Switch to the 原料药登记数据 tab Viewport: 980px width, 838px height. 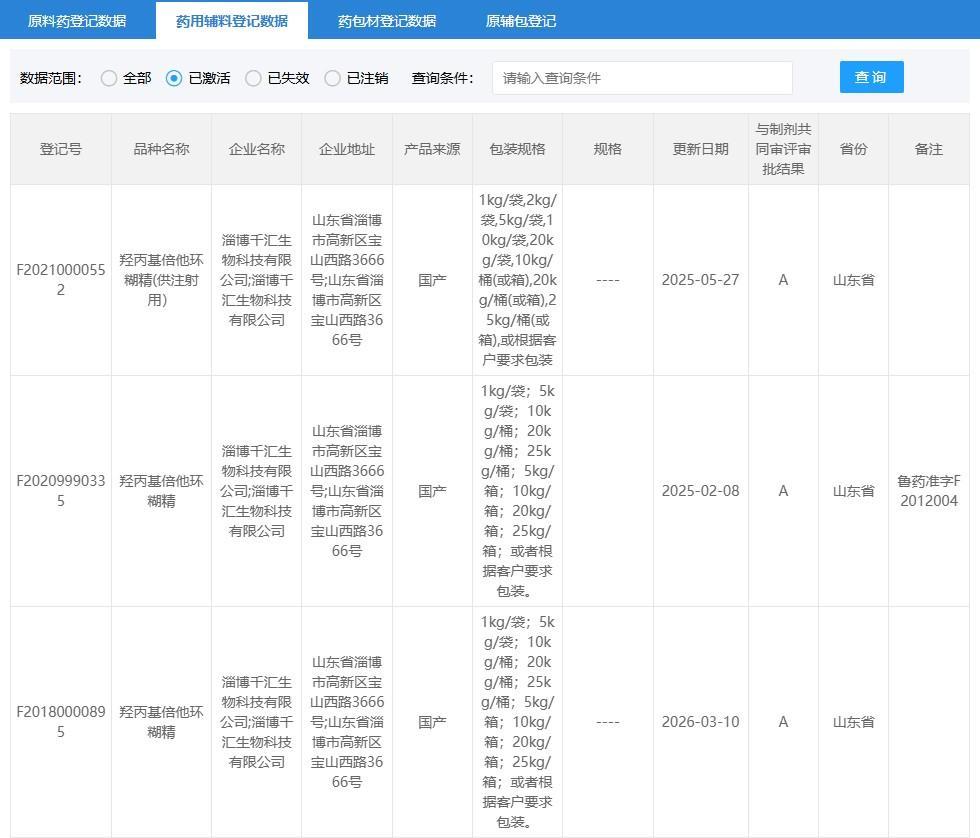(x=74, y=19)
